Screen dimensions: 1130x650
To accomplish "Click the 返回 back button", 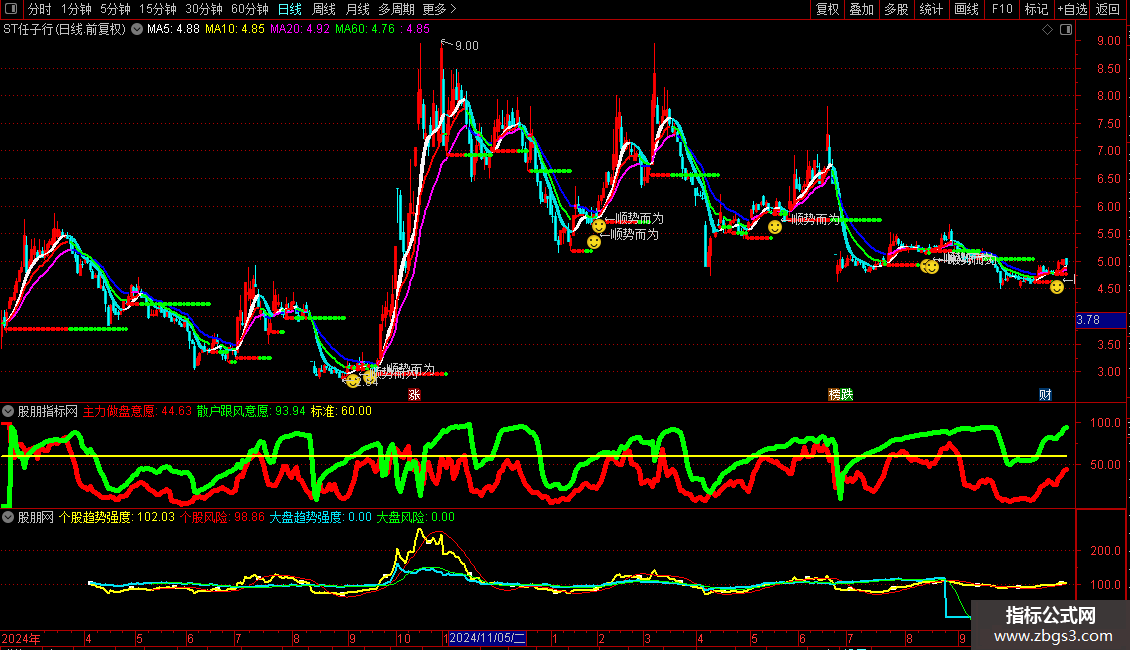I will [1109, 9].
